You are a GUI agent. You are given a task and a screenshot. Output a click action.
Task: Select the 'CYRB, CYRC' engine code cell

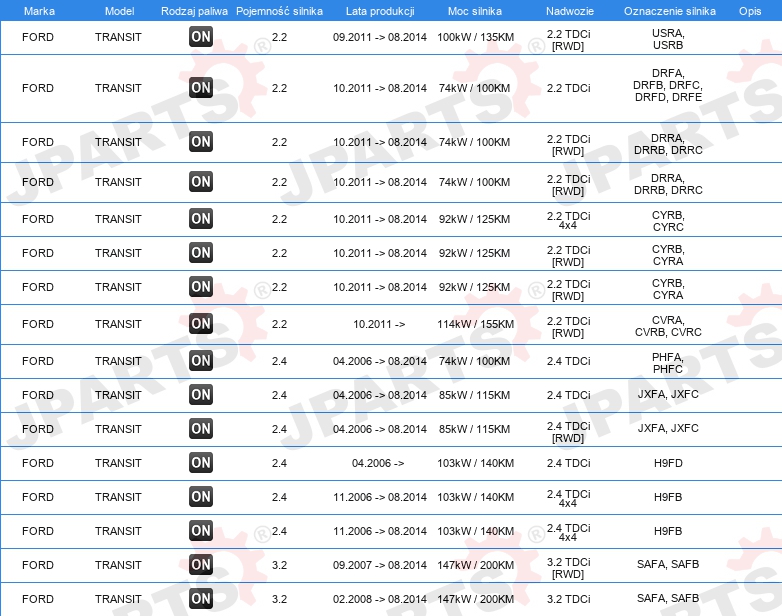[x=668, y=221]
